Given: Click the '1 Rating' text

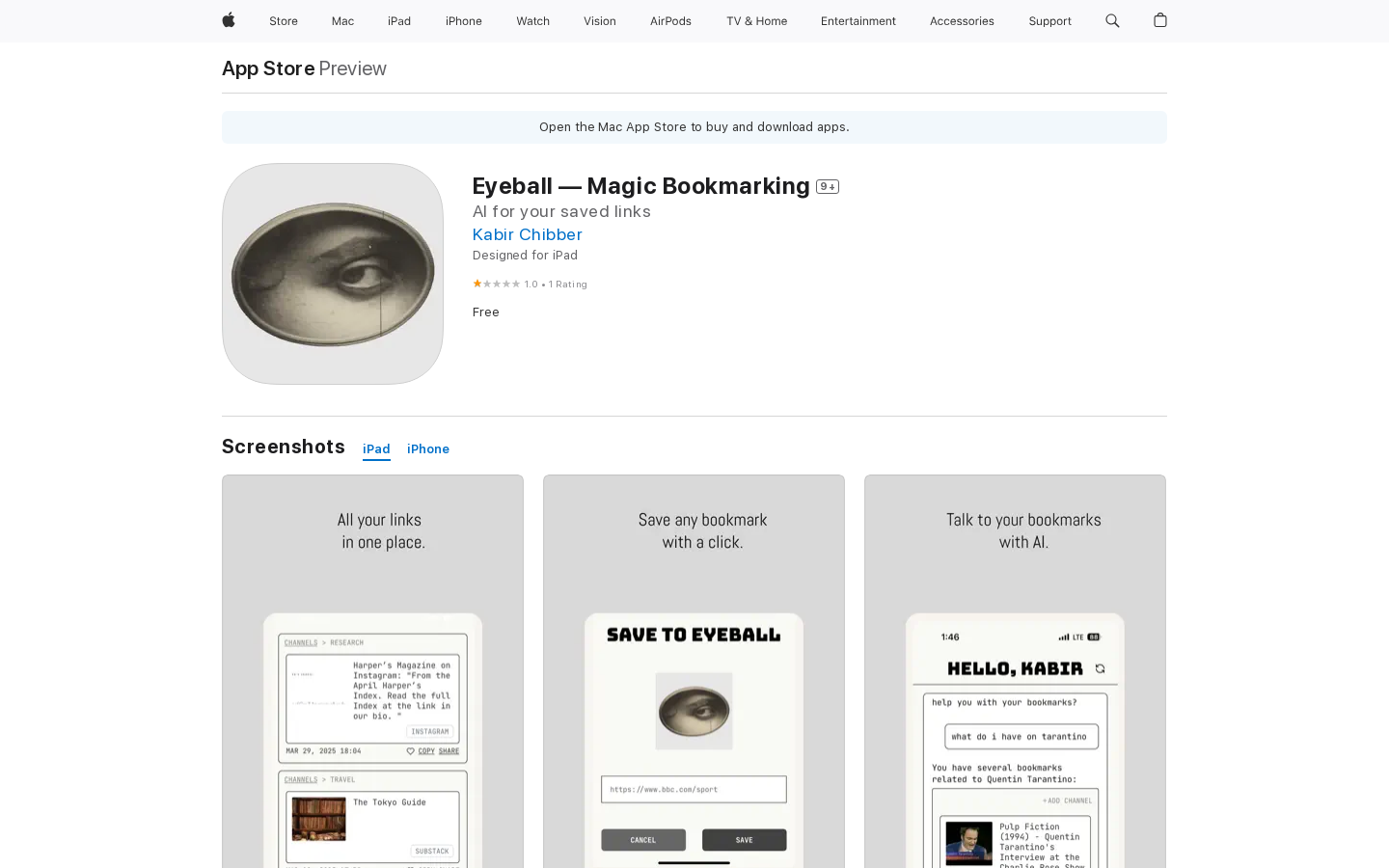Looking at the screenshot, I should click(x=568, y=285).
